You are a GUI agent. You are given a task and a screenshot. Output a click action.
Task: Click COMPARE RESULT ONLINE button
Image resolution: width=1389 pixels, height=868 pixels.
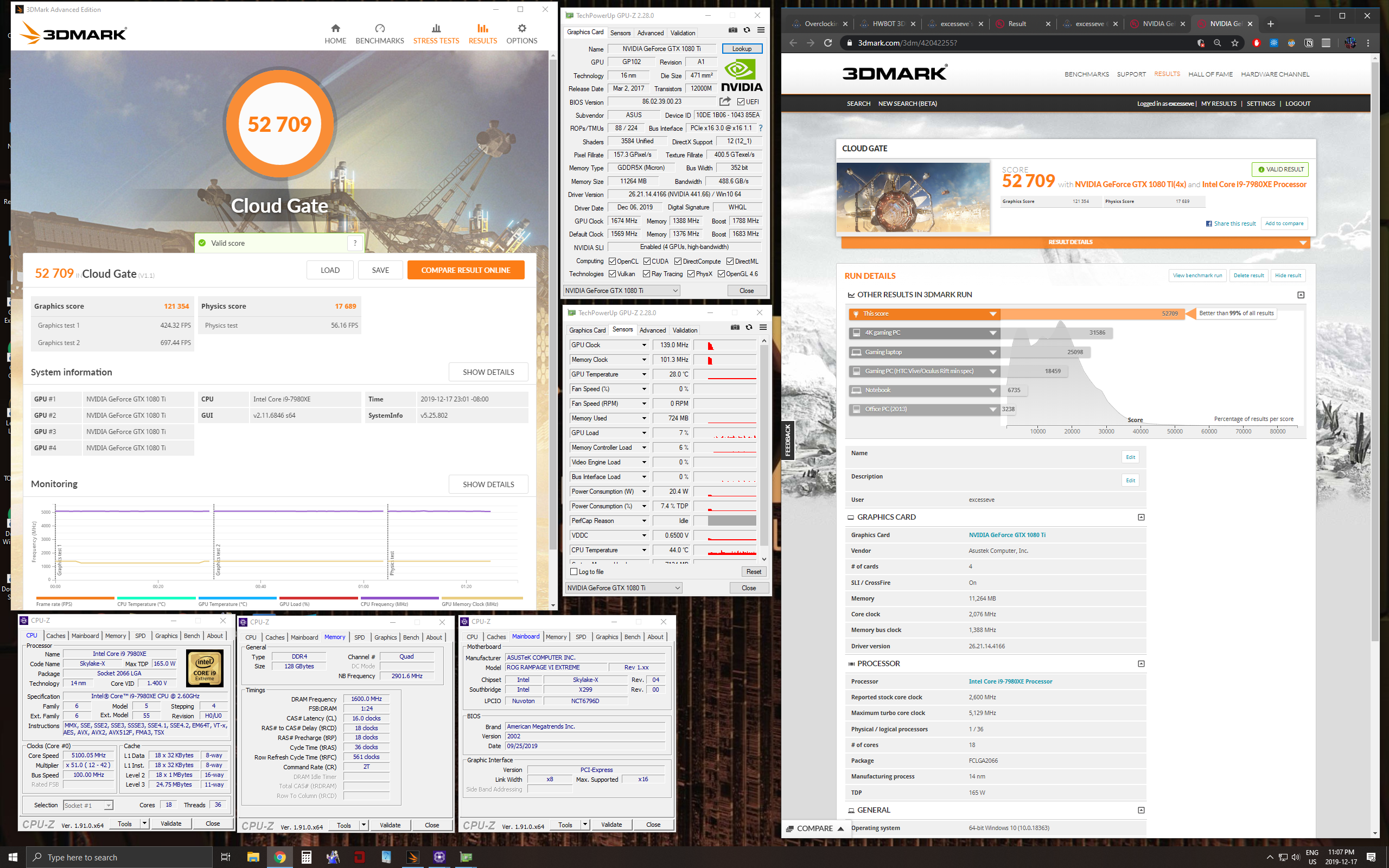pos(466,270)
